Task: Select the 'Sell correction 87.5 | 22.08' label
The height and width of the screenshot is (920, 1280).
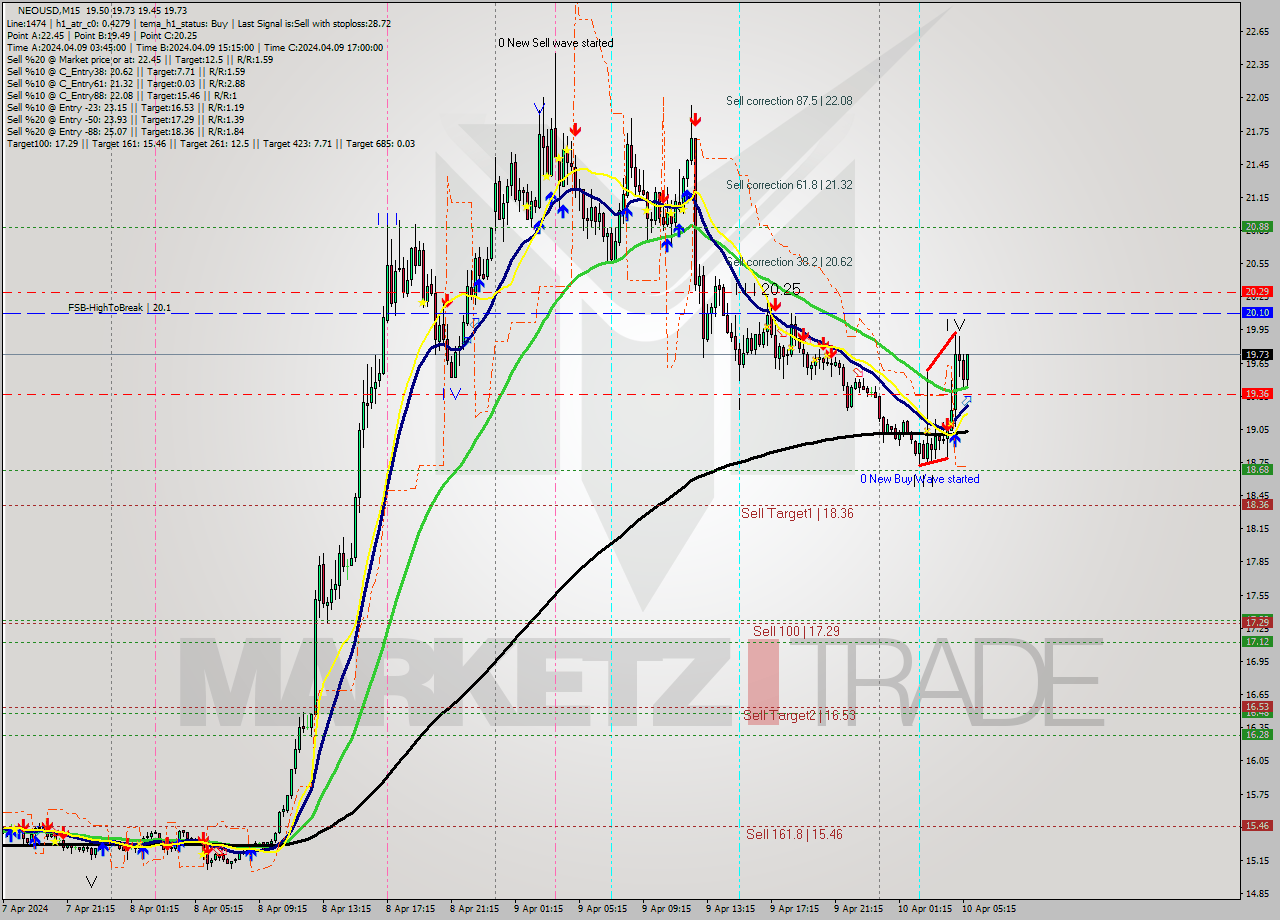Action: [x=789, y=101]
